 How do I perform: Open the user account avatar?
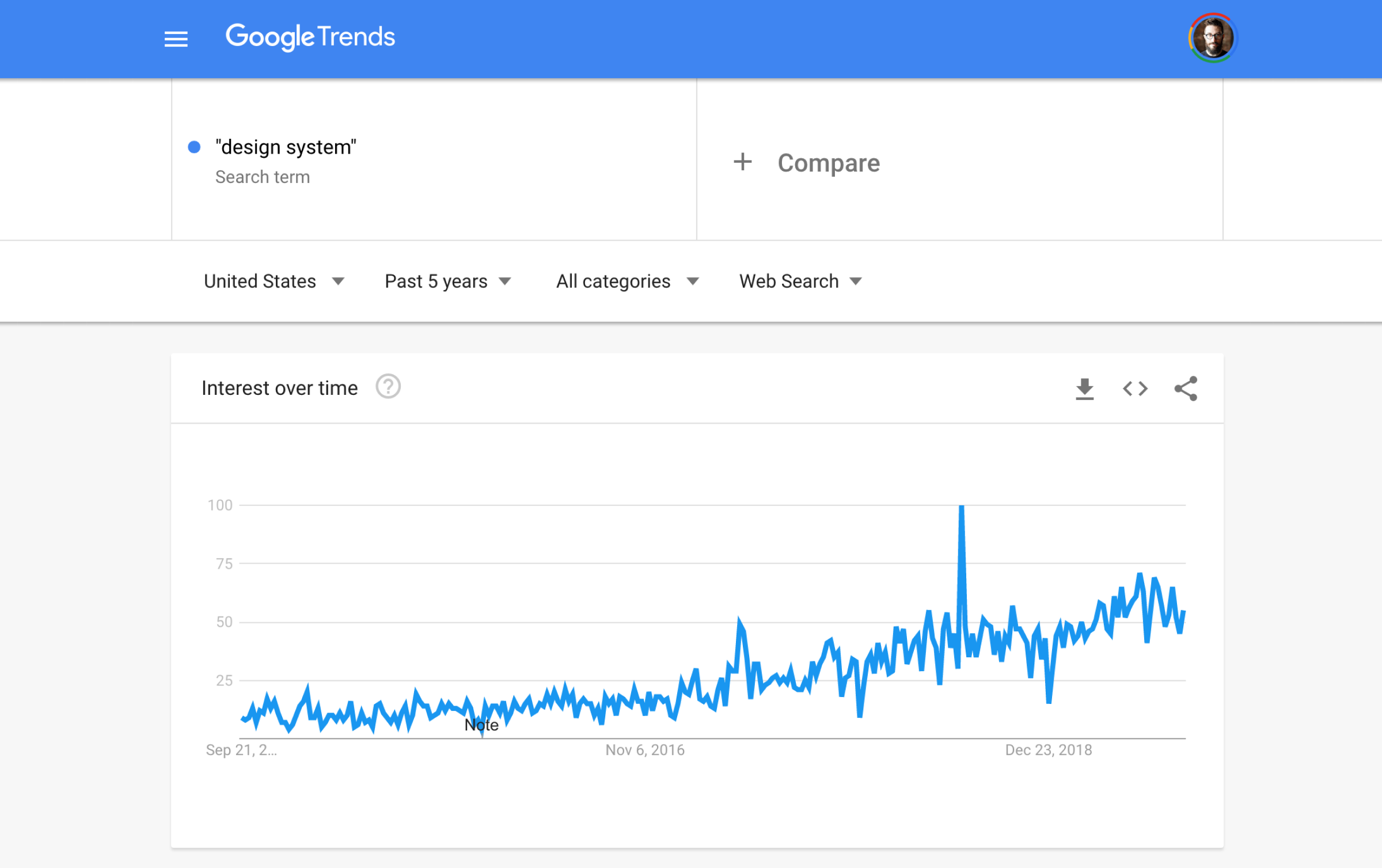click(x=1213, y=38)
